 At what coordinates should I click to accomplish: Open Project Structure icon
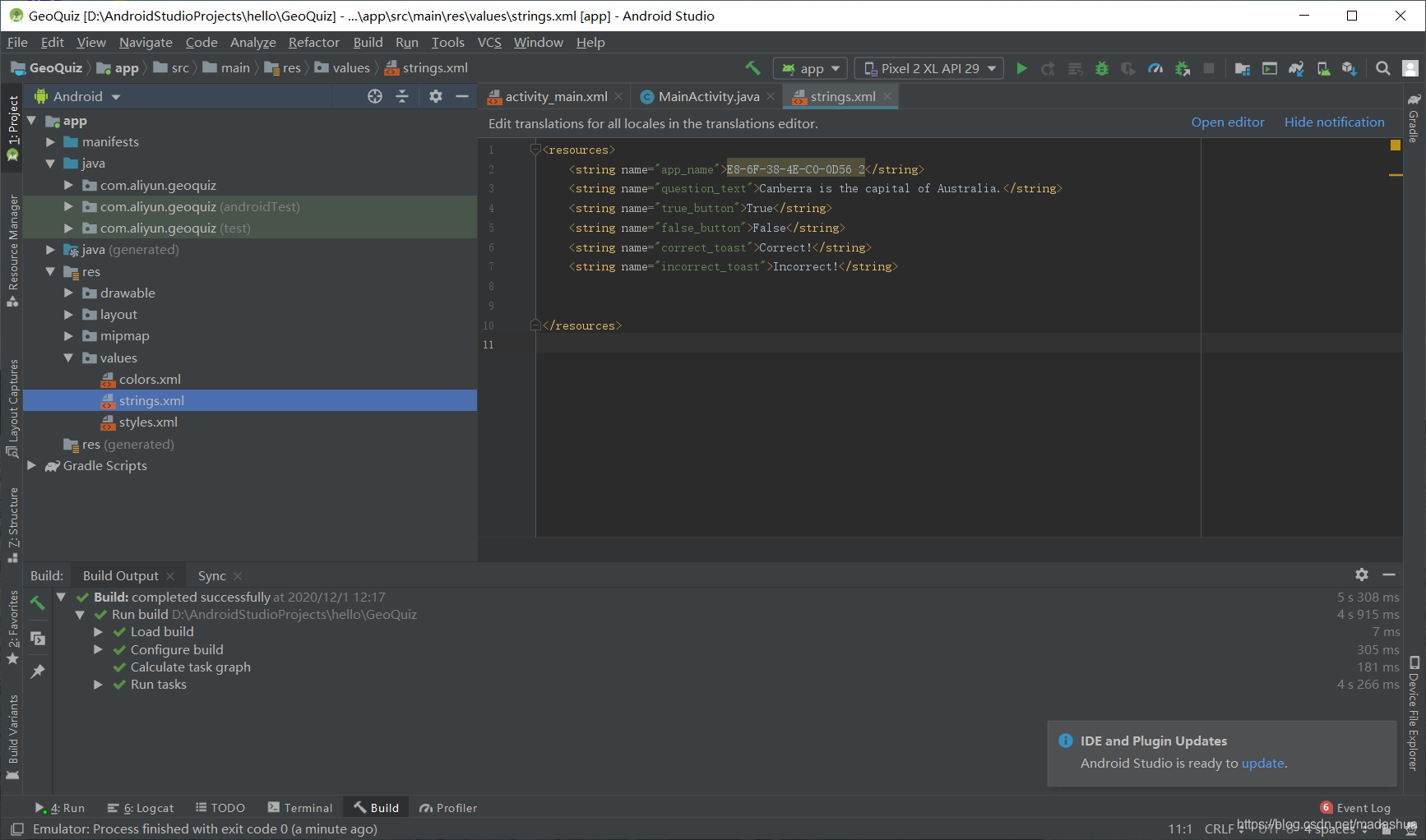pos(1243,68)
